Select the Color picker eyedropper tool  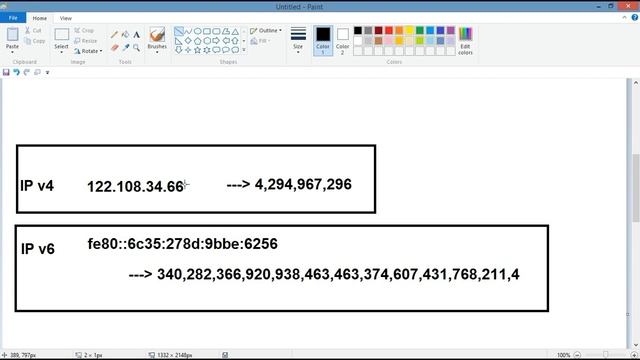click(x=125, y=48)
